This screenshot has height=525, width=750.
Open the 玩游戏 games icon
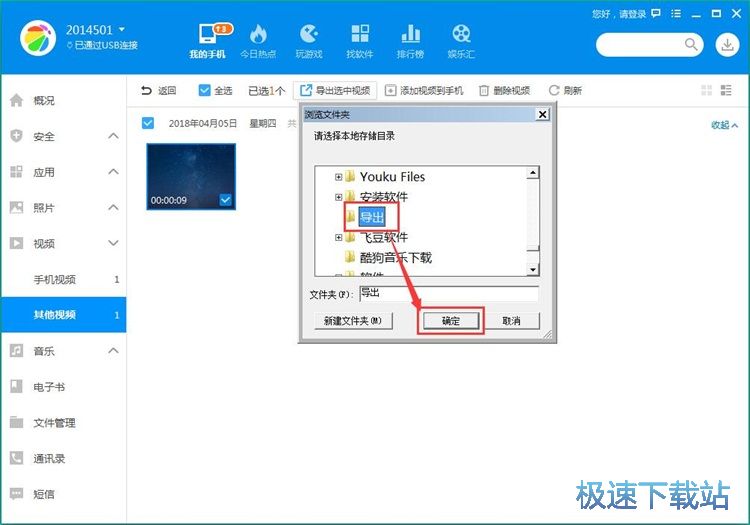(309, 34)
